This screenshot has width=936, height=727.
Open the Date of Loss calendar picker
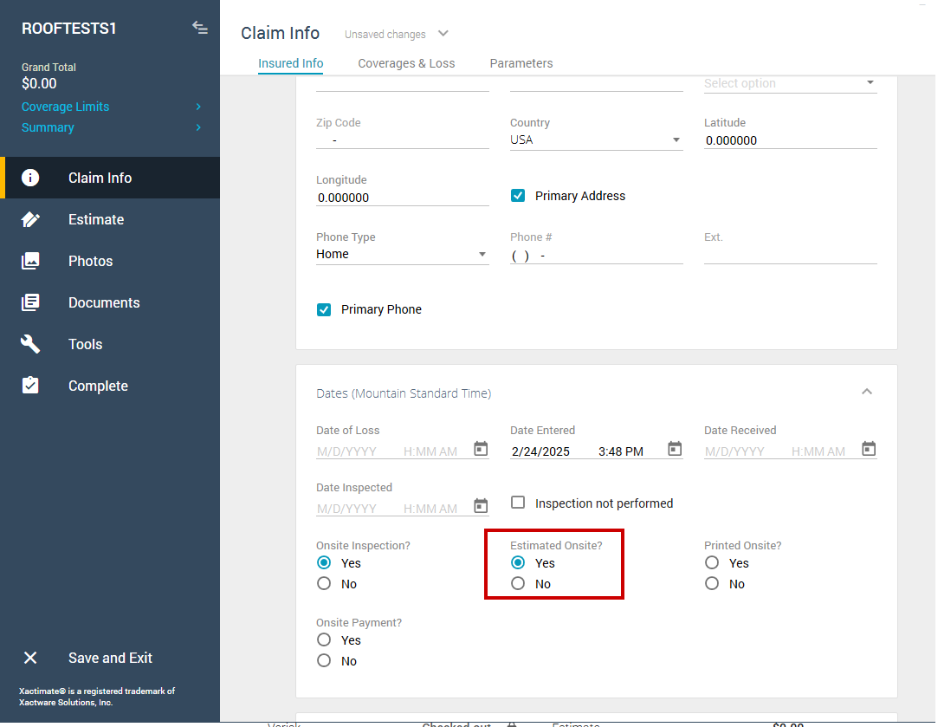click(x=481, y=449)
